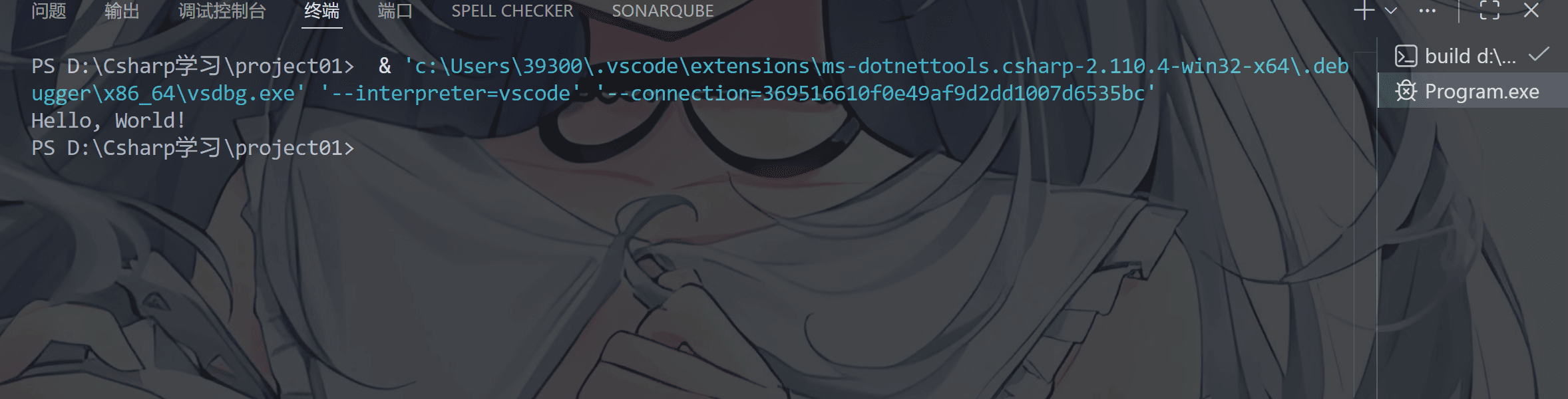Focus the last PS D:\Csharp学习\project01> prompt

coord(193,148)
